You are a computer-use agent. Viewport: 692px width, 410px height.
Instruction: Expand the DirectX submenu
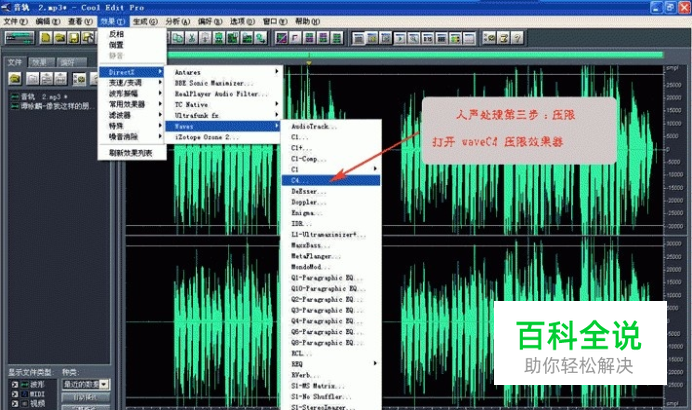(x=132, y=72)
